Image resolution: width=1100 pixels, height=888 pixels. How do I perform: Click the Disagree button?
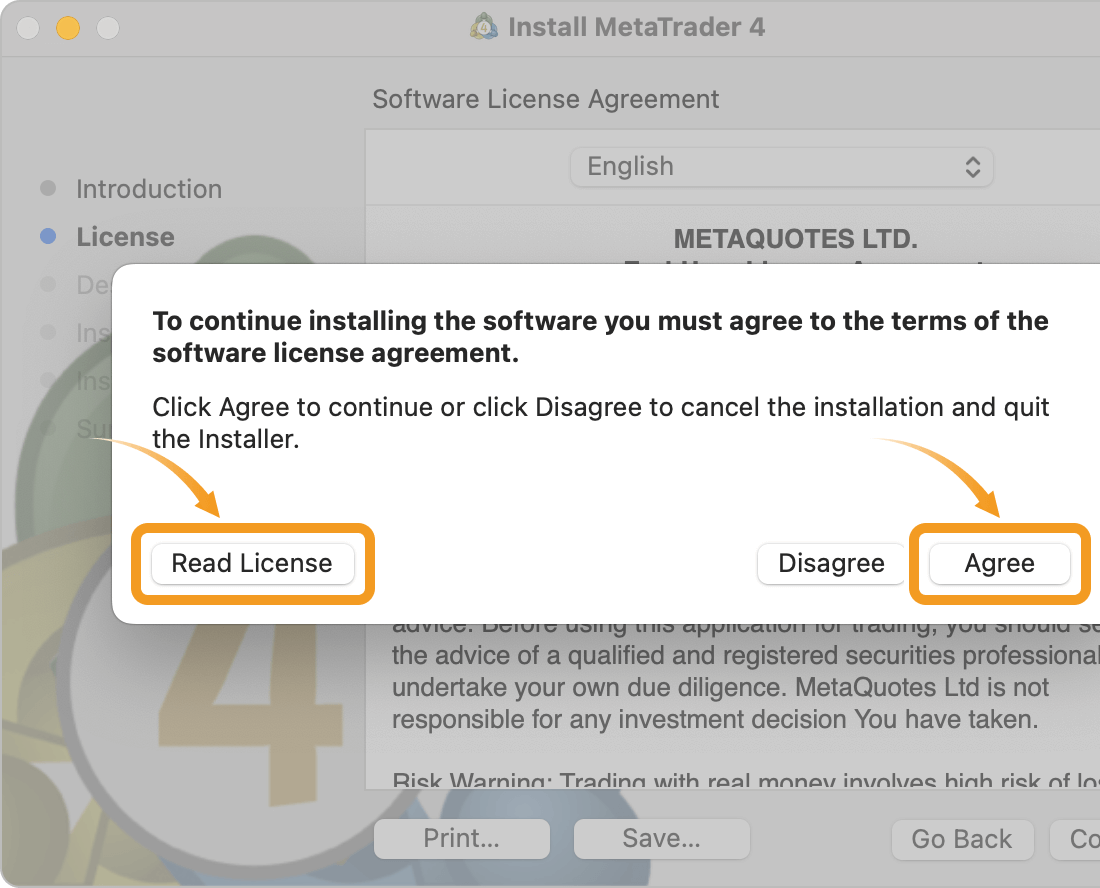tap(831, 563)
